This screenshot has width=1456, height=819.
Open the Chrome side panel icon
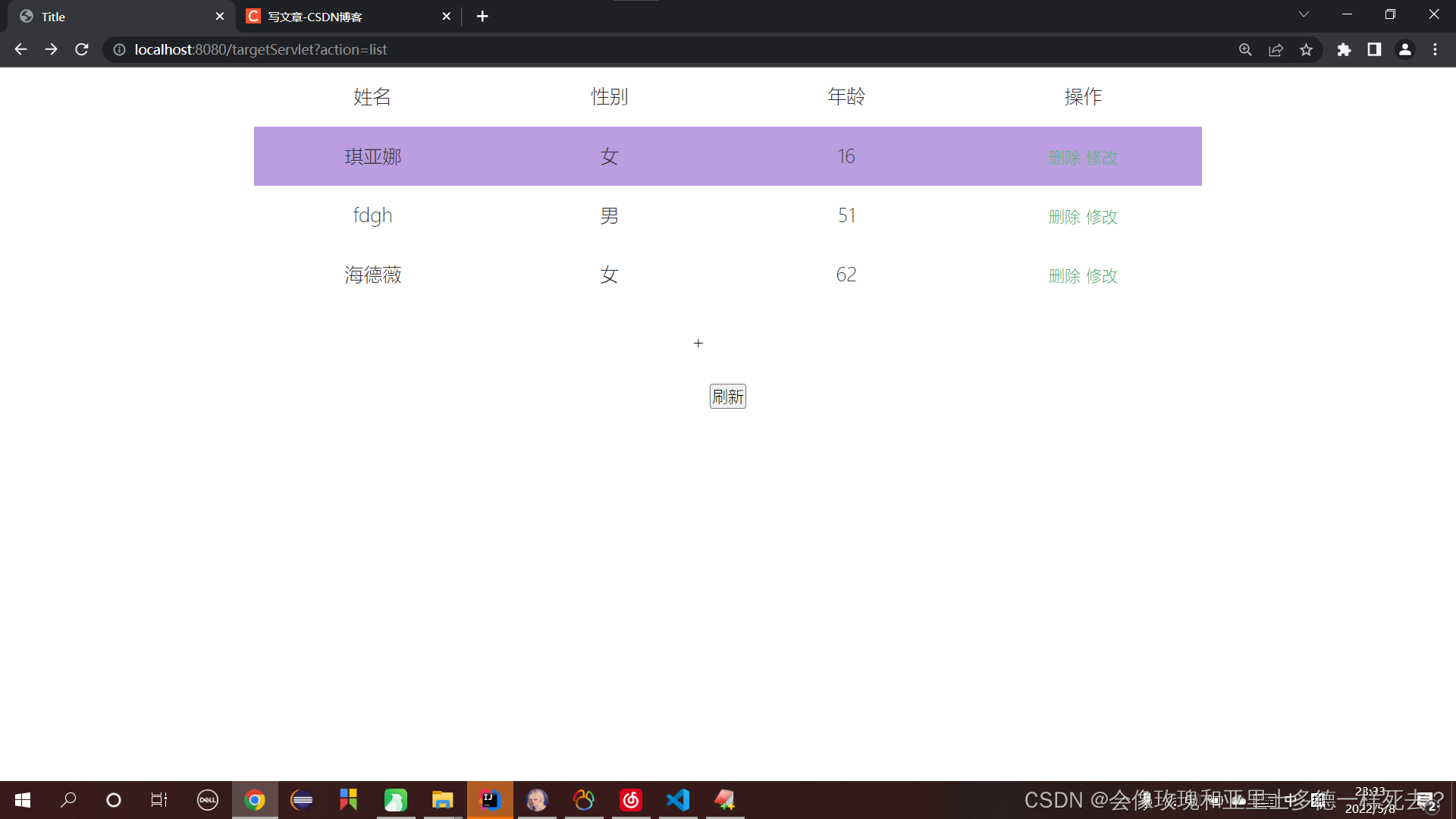point(1374,49)
